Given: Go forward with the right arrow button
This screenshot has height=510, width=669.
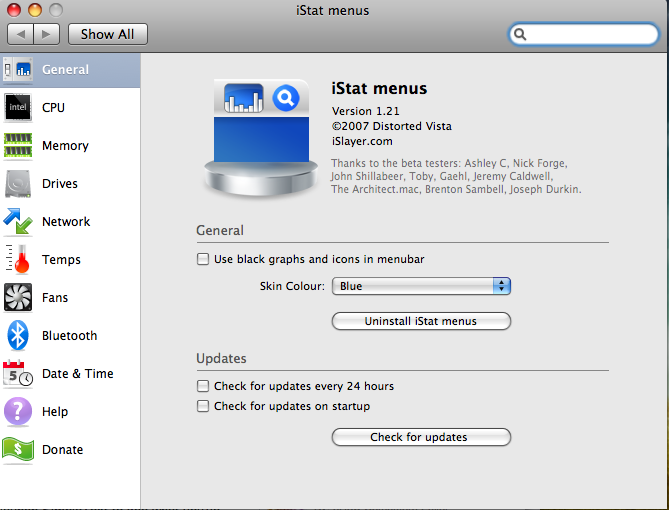Looking at the screenshot, I should click(x=47, y=34).
